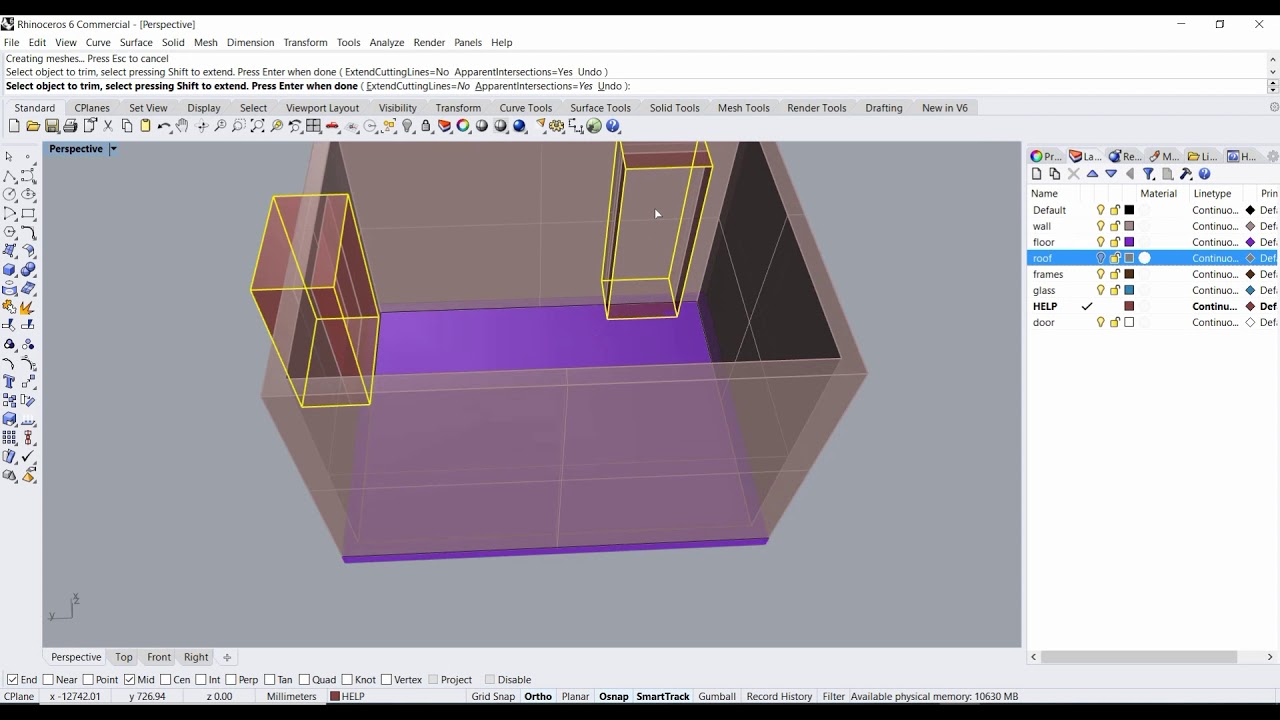This screenshot has width=1280, height=720.
Task: Click the red car Set View icon
Action: tap(332, 126)
